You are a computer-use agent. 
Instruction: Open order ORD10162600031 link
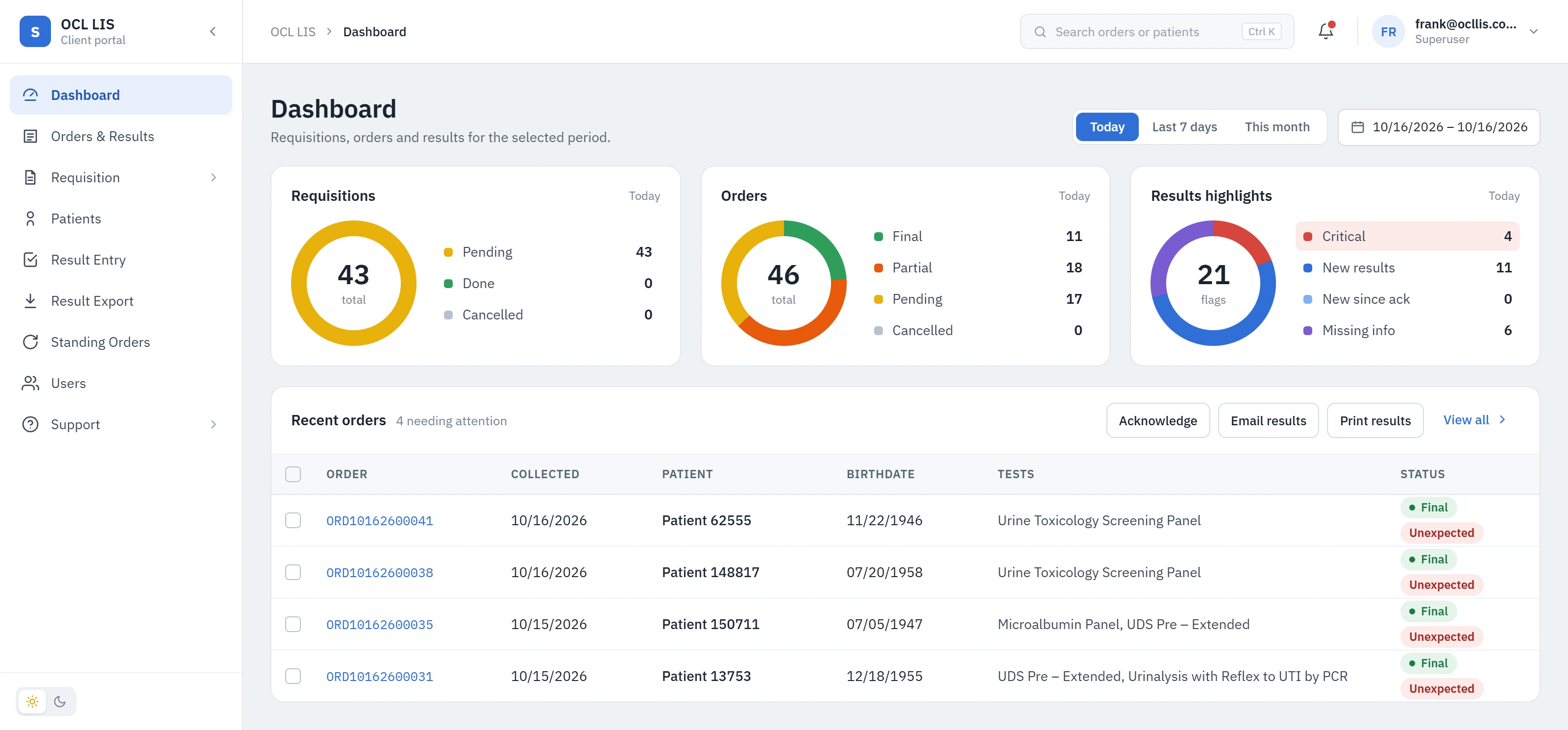coord(379,677)
